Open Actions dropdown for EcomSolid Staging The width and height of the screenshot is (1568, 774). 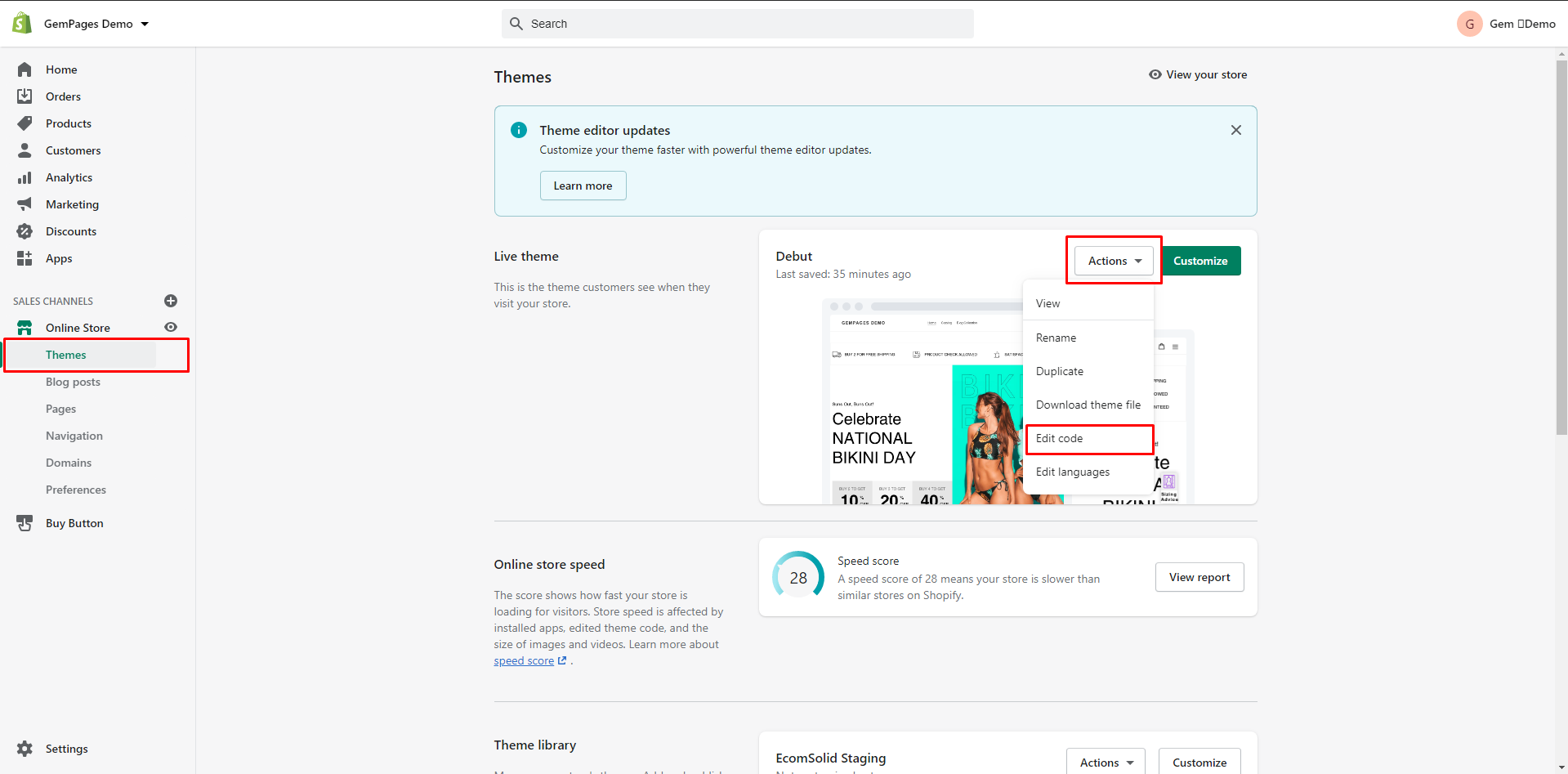point(1105,762)
